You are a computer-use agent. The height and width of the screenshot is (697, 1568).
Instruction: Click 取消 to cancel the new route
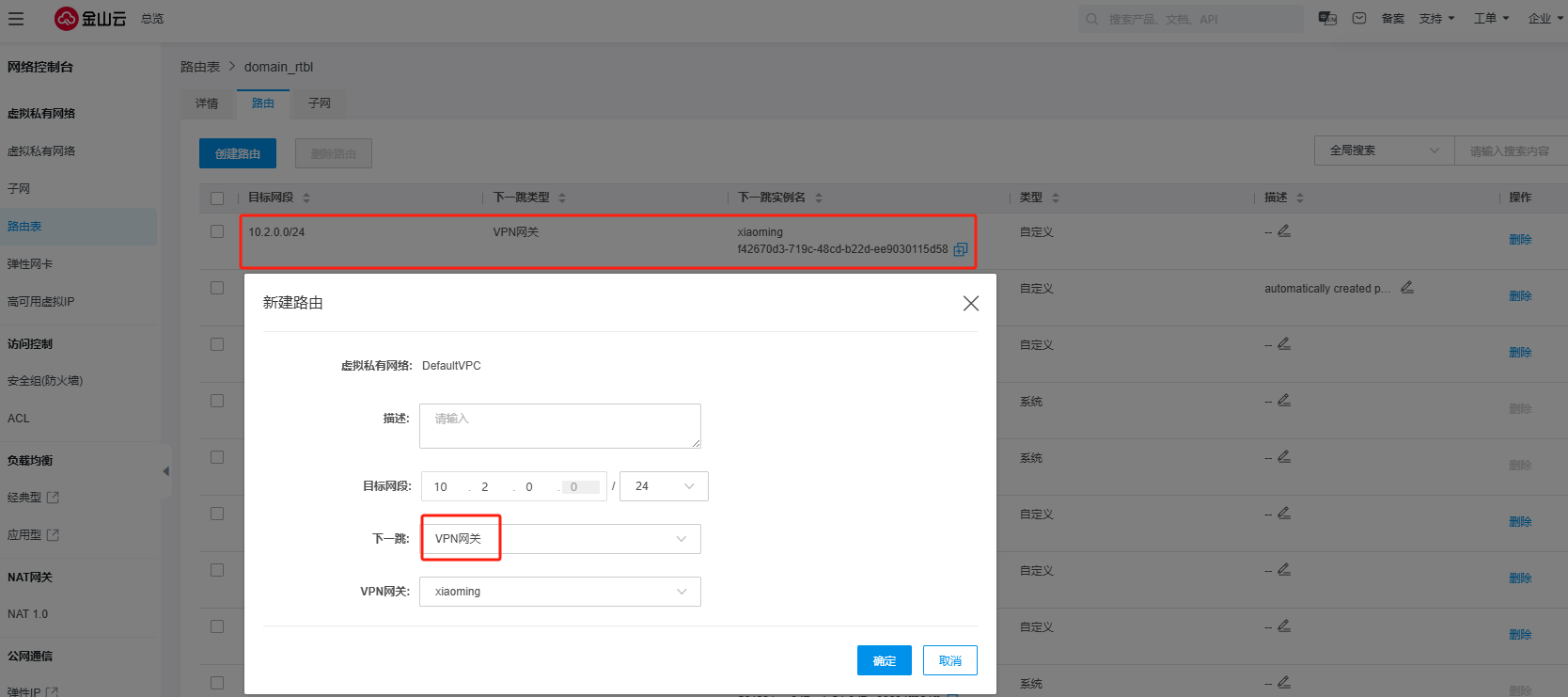pyautogui.click(x=949, y=660)
